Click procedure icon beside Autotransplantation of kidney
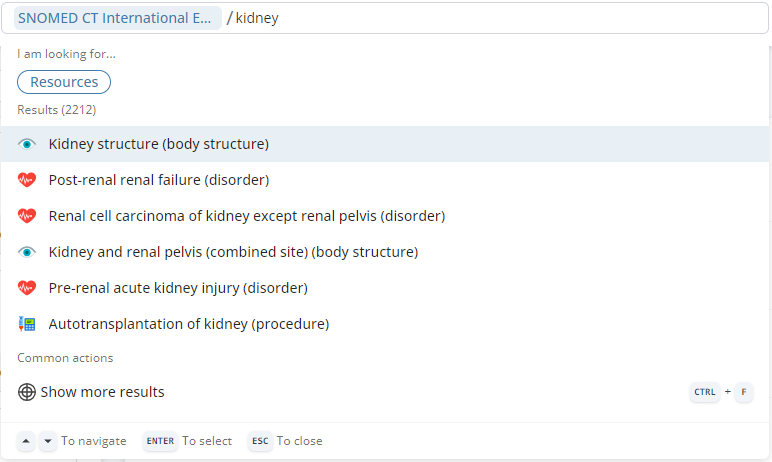 tap(27, 324)
